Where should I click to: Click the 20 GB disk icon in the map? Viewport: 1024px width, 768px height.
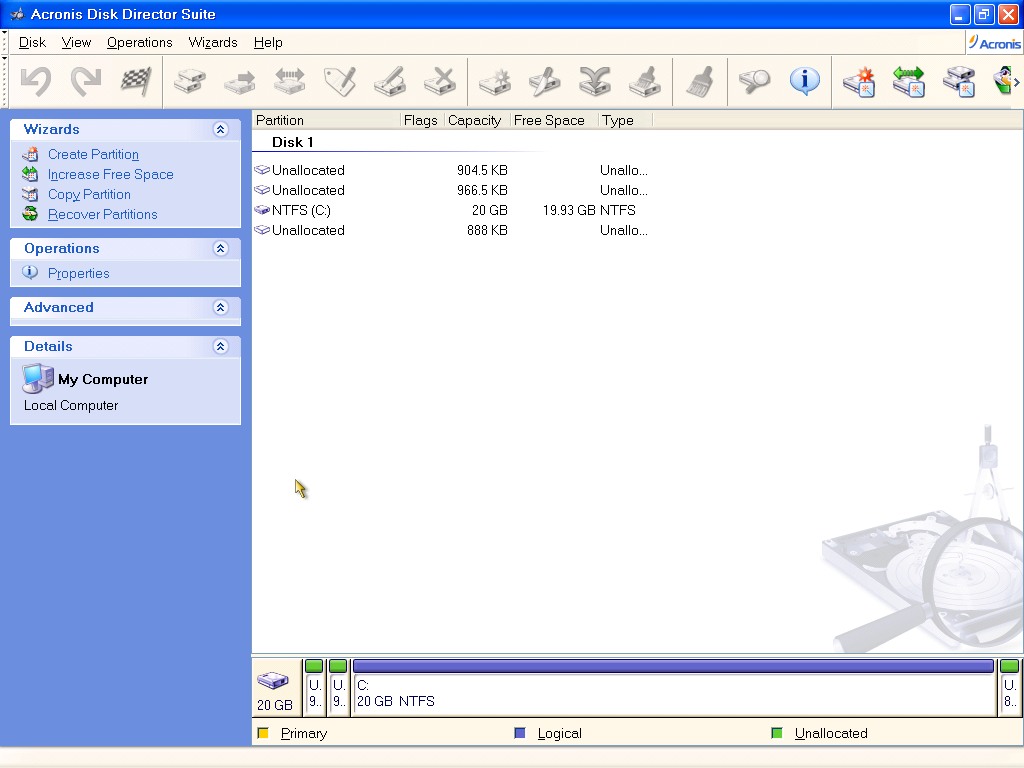click(x=273, y=681)
